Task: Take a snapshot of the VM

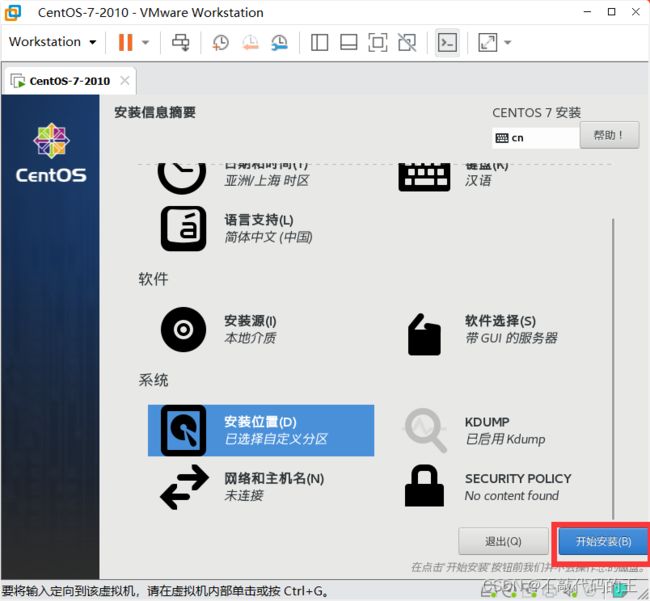Action: 221,42
